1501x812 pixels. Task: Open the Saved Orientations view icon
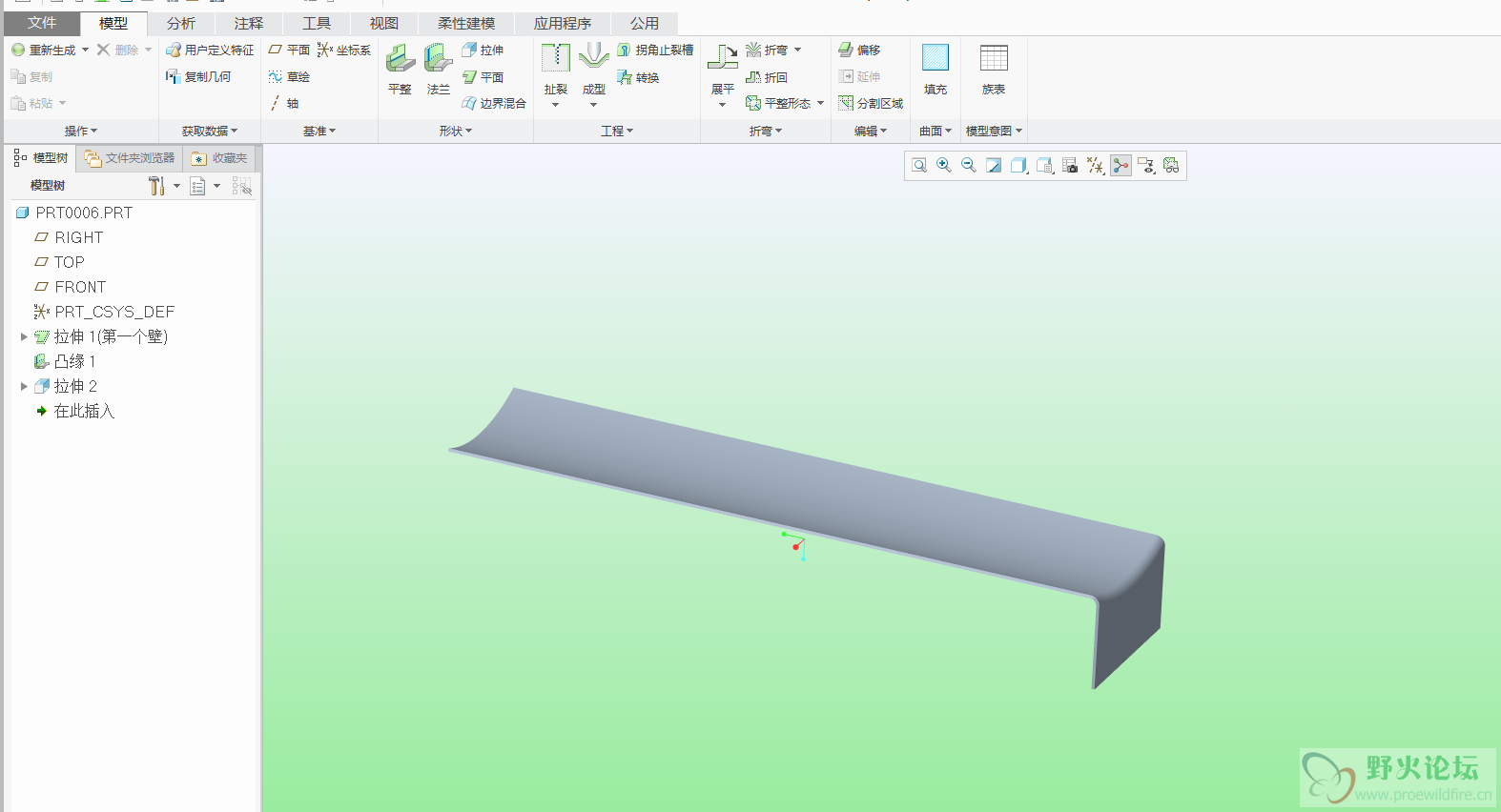coord(1045,166)
